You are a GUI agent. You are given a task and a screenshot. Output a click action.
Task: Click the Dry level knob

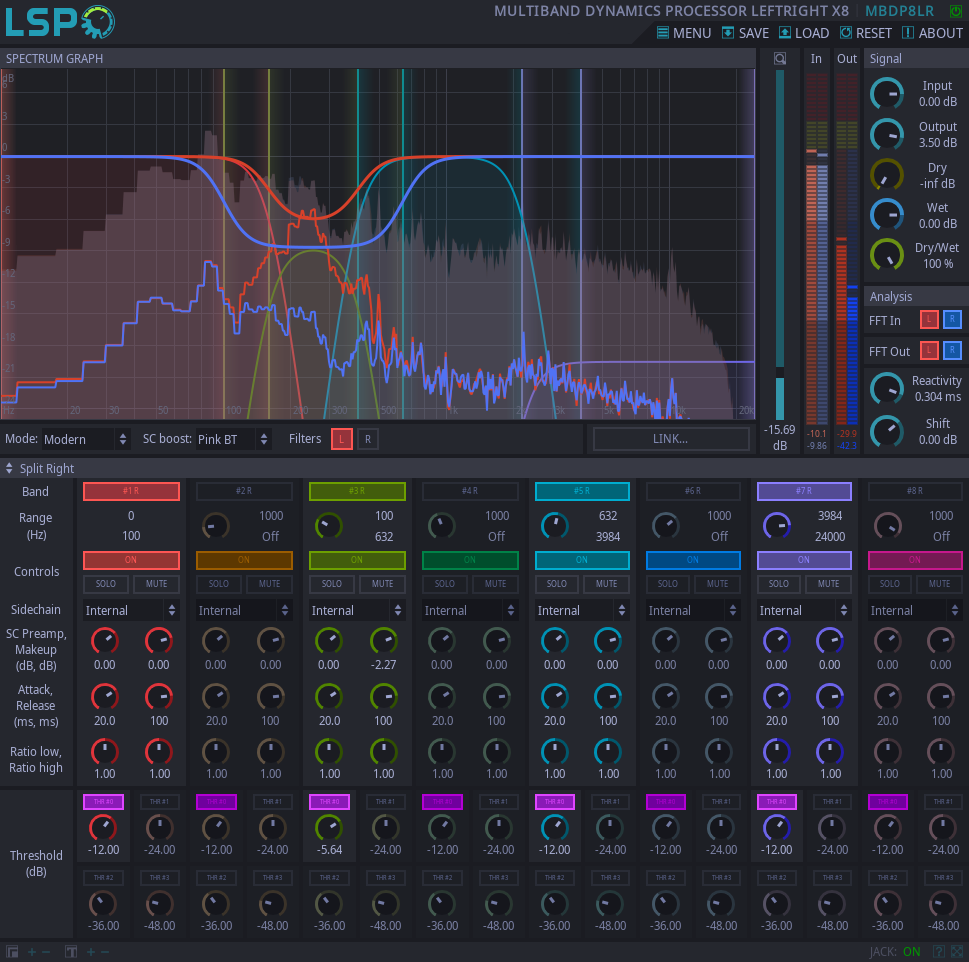coord(887,175)
